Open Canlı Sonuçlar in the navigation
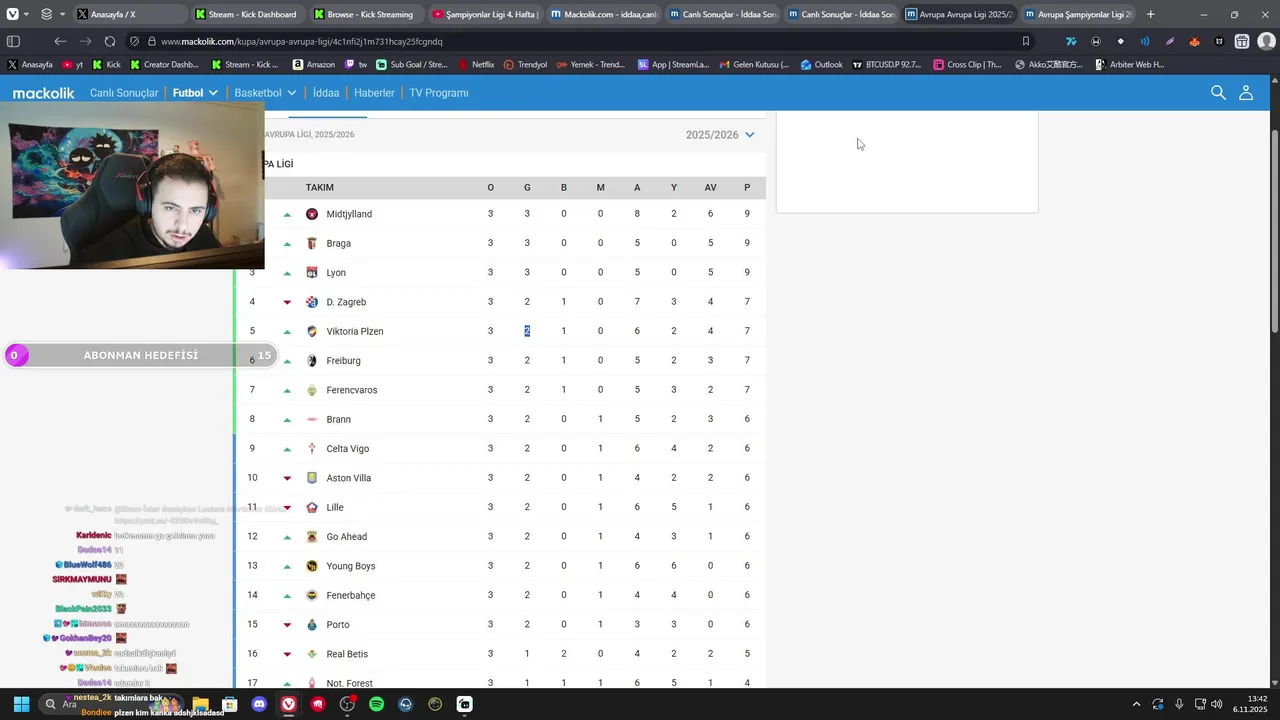Image resolution: width=1280 pixels, height=720 pixels. tap(124, 92)
